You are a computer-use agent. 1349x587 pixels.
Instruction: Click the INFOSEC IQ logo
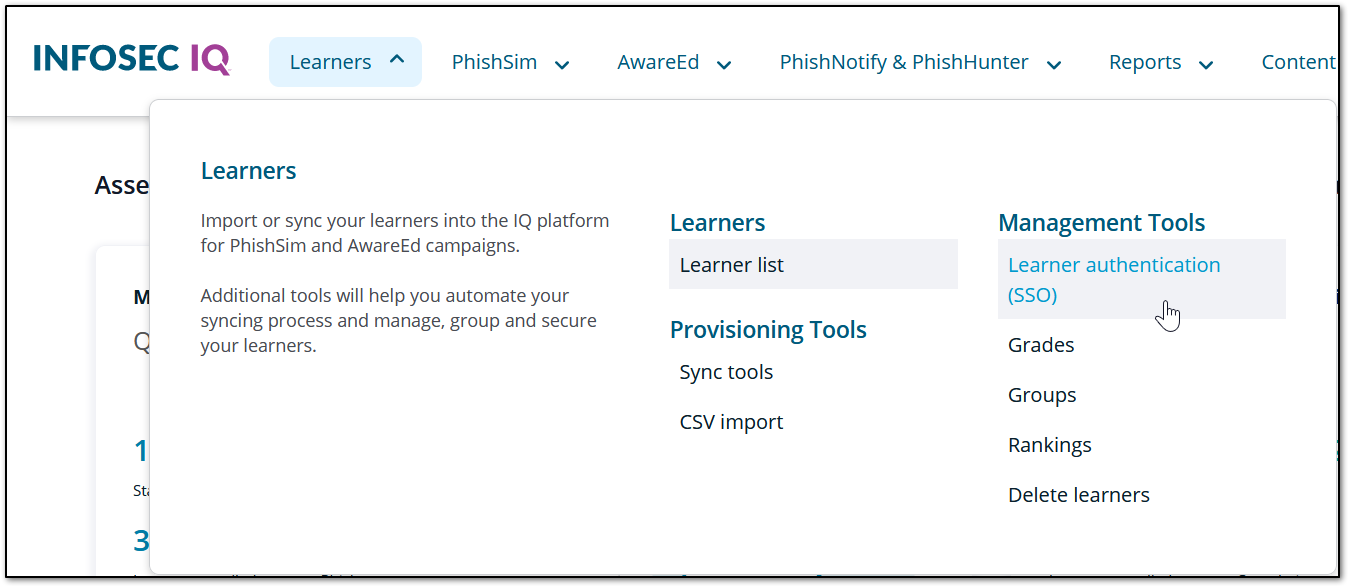click(x=130, y=59)
